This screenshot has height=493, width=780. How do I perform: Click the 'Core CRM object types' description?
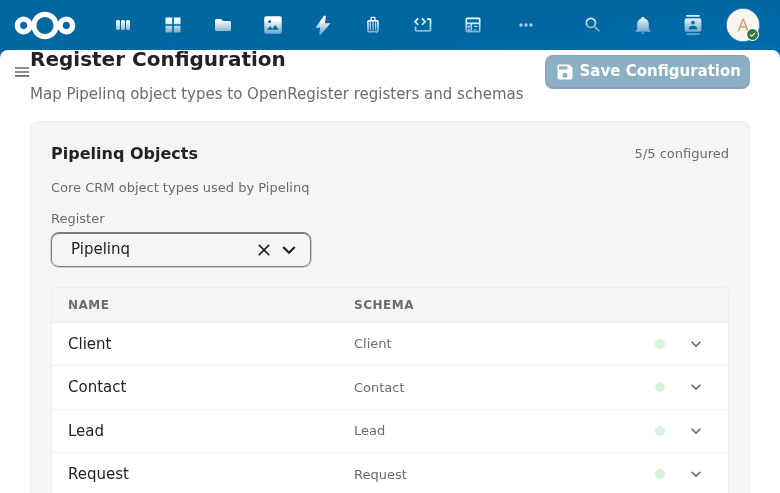180,188
